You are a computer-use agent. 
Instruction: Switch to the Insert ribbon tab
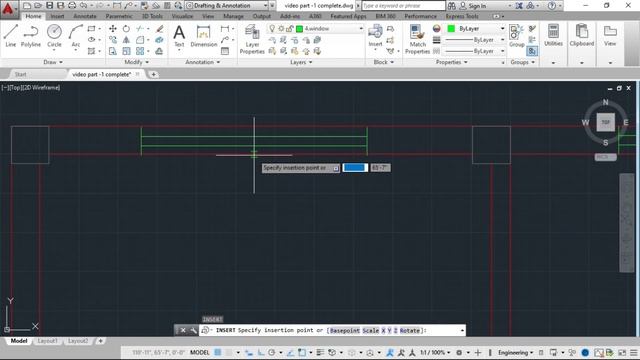click(57, 16)
